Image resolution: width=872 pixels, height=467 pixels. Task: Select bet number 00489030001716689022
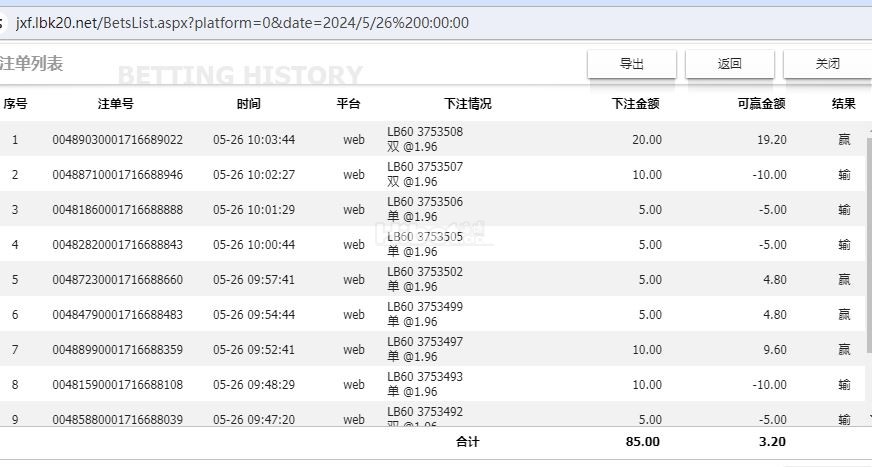(117, 140)
